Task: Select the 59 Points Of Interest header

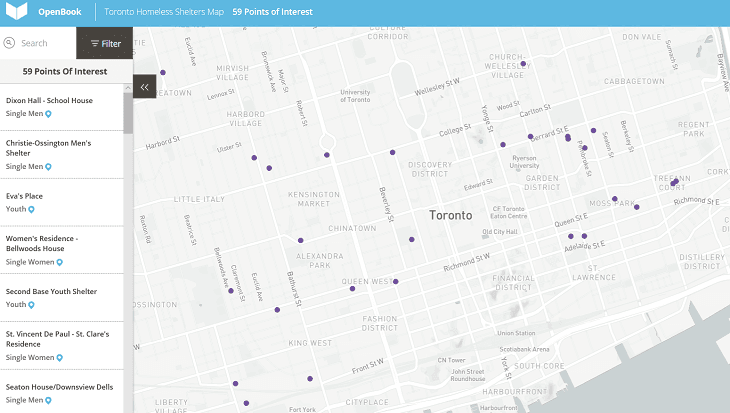Action: [66, 71]
